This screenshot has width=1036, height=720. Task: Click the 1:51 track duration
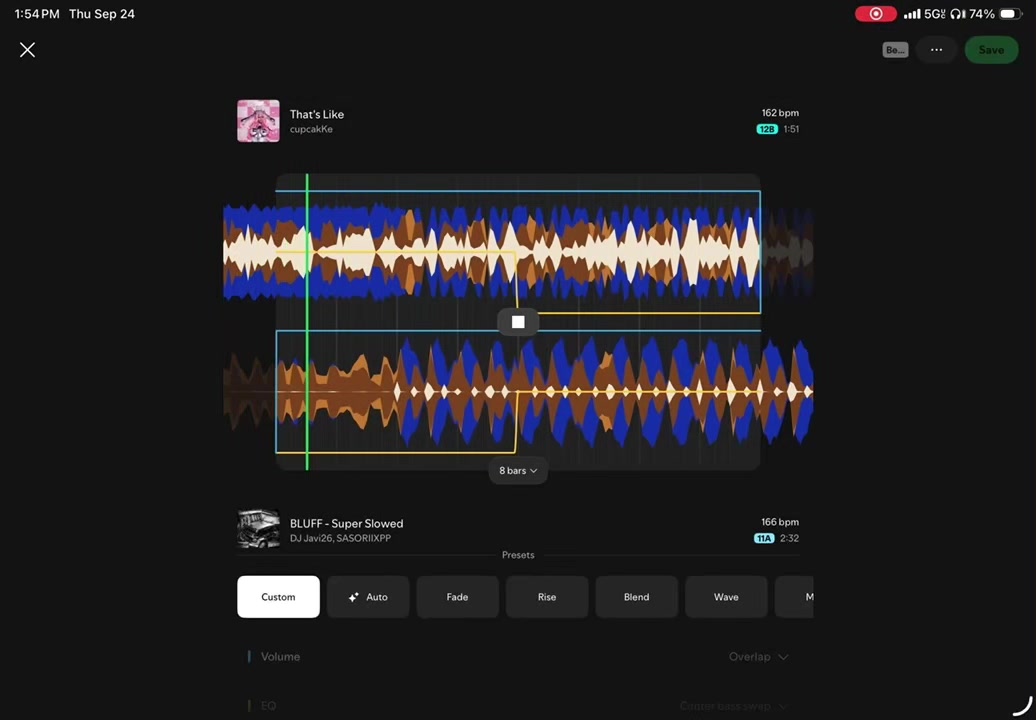(x=791, y=129)
